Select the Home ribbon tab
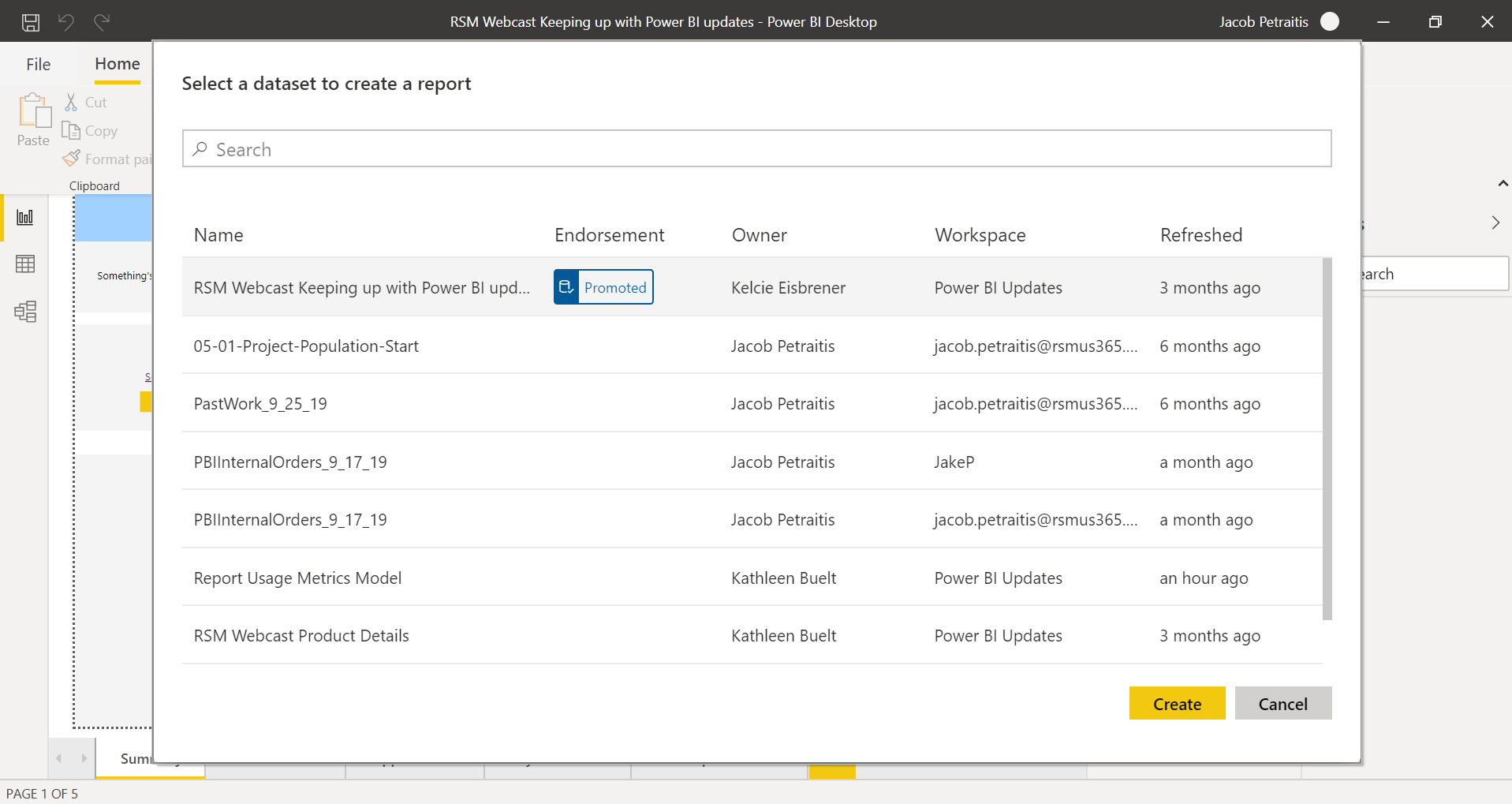 coord(118,64)
